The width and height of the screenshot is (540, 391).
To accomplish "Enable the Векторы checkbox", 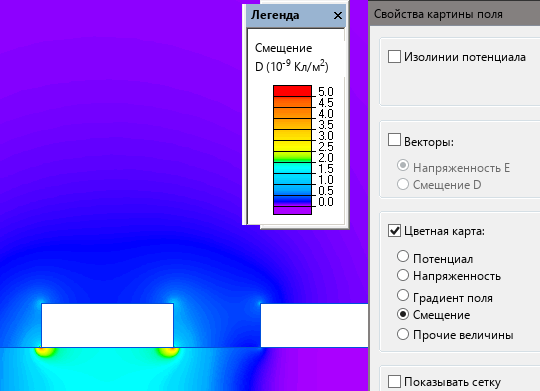I will click(394, 140).
